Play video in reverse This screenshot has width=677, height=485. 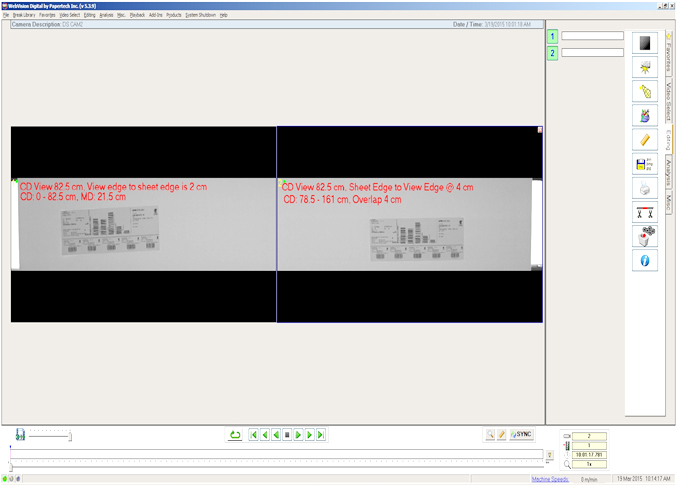tap(276, 435)
